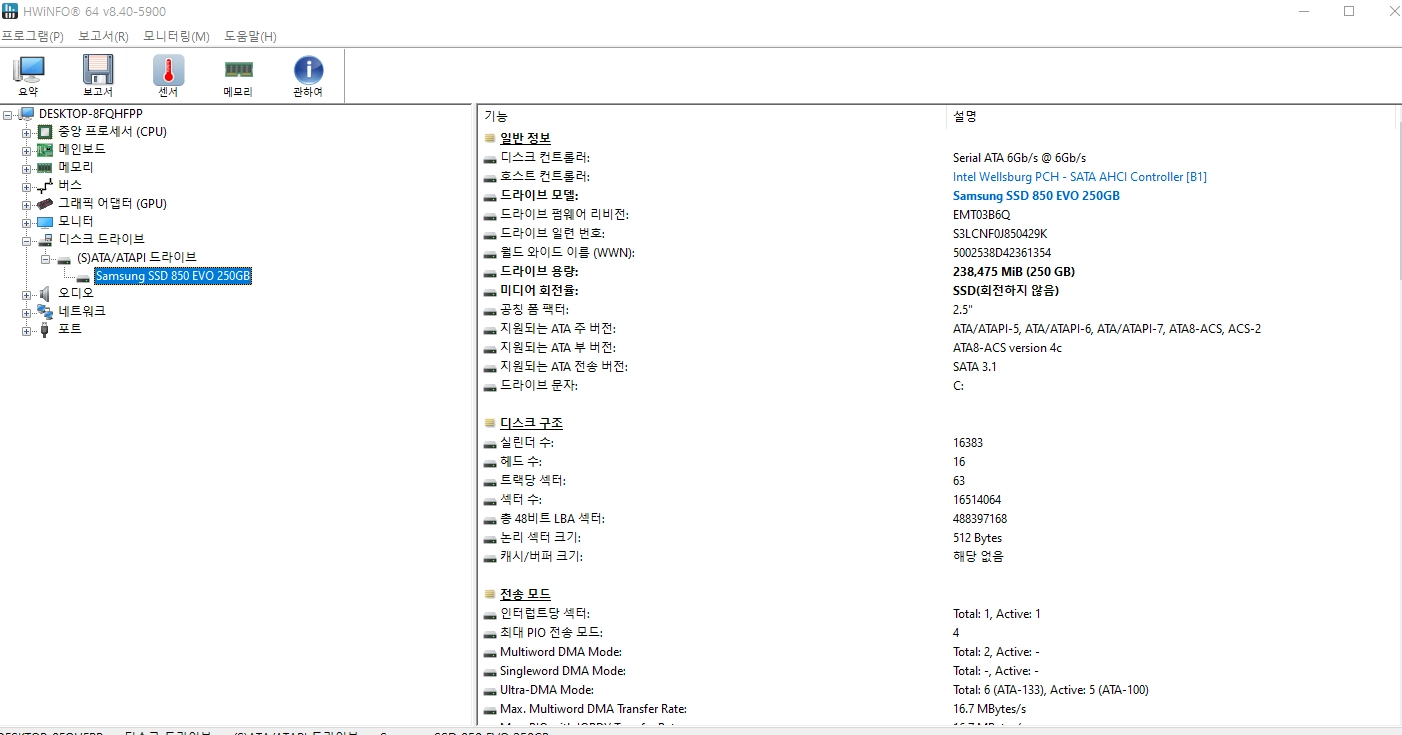Click the 일반 정보 section header icon

point(490,138)
